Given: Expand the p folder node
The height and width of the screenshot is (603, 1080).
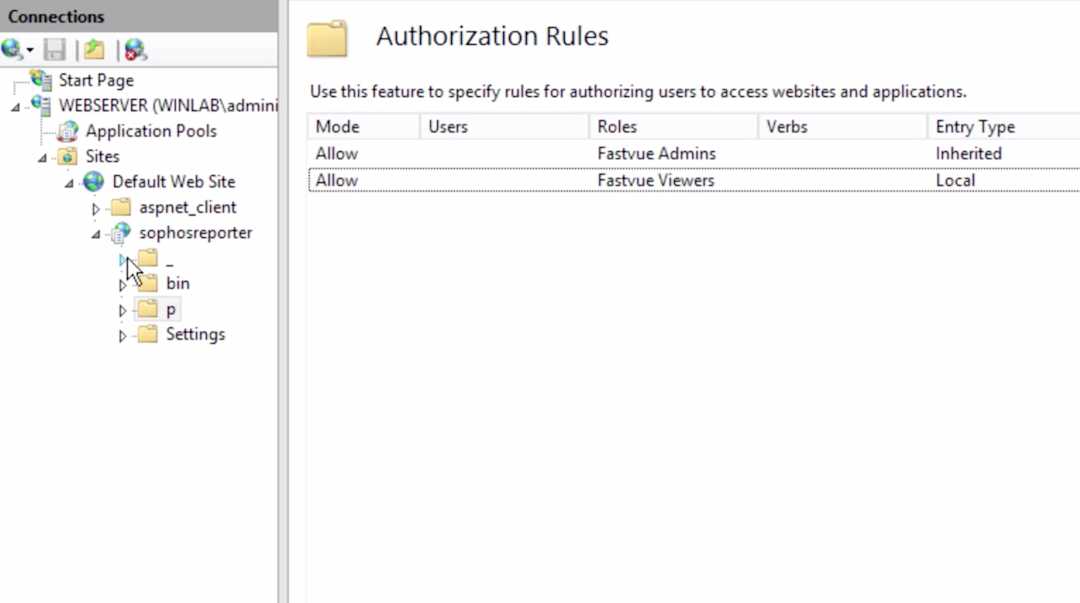Looking at the screenshot, I should pos(121,309).
